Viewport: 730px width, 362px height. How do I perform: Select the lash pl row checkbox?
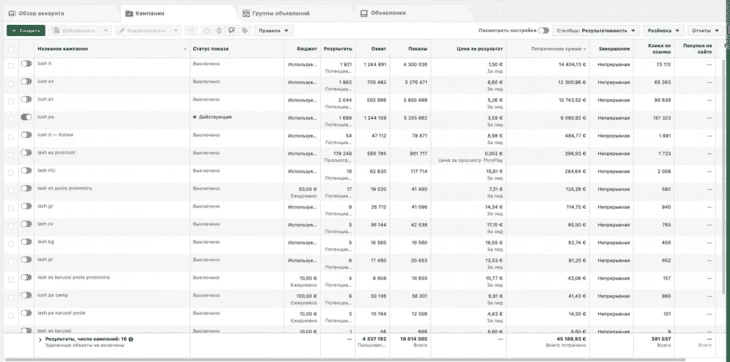click(11, 261)
